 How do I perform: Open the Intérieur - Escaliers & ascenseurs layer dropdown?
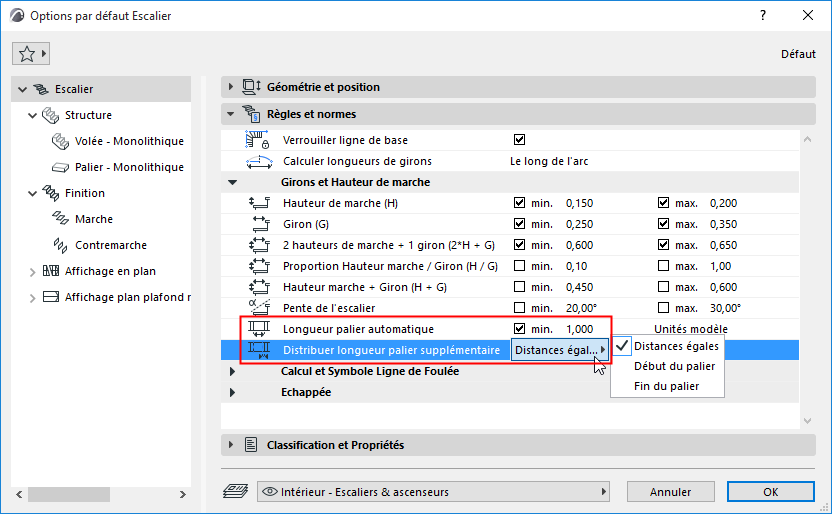click(433, 492)
